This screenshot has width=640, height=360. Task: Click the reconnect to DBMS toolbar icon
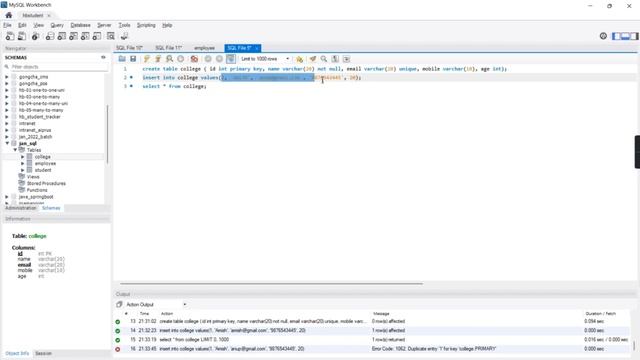point(124,36)
